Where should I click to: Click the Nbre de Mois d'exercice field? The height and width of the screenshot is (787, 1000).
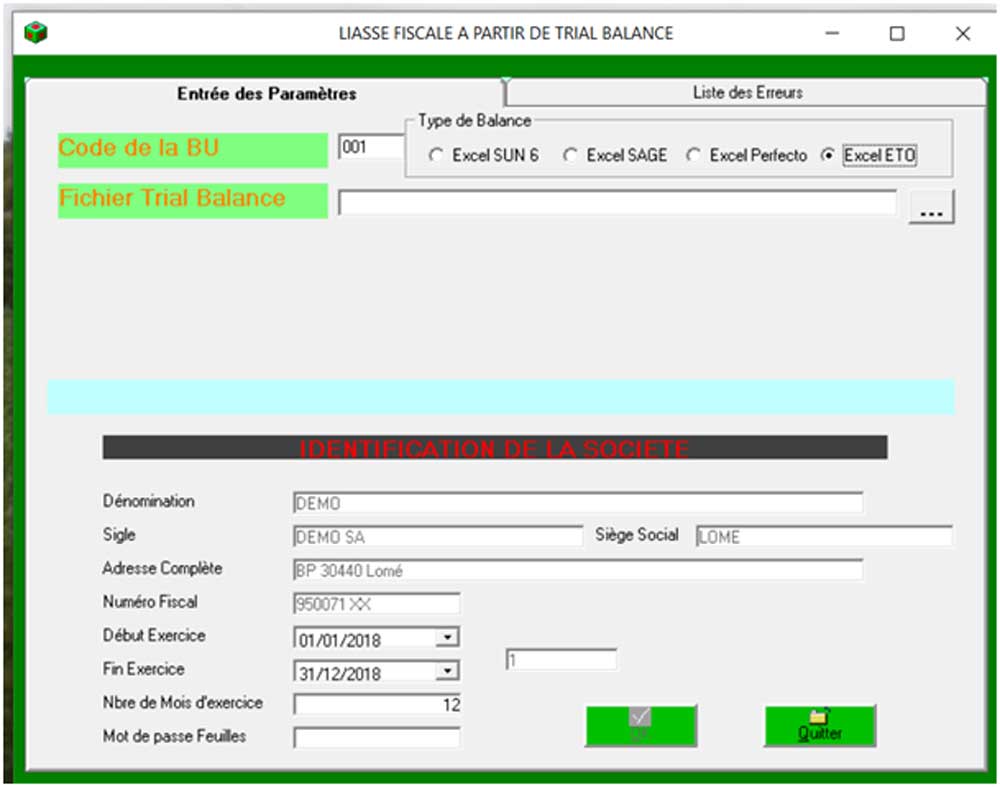(377, 704)
